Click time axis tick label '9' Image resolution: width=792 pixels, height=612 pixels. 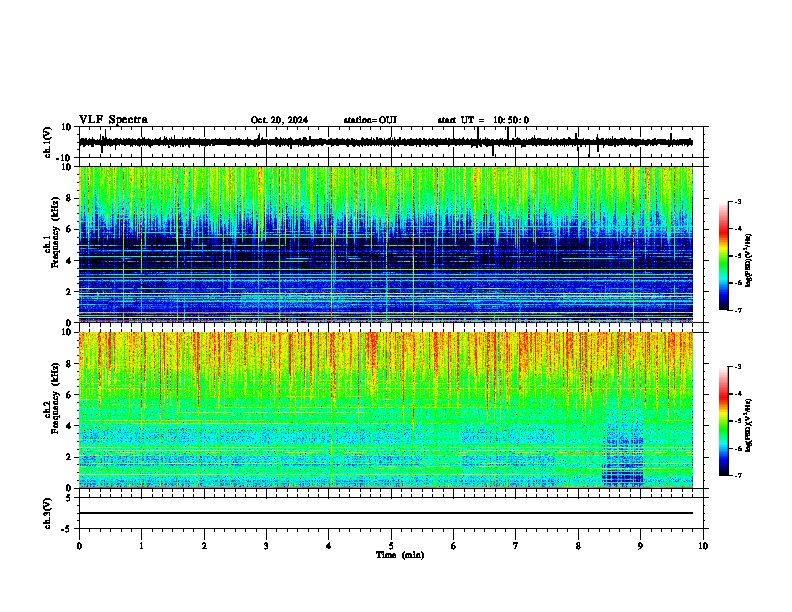640,545
